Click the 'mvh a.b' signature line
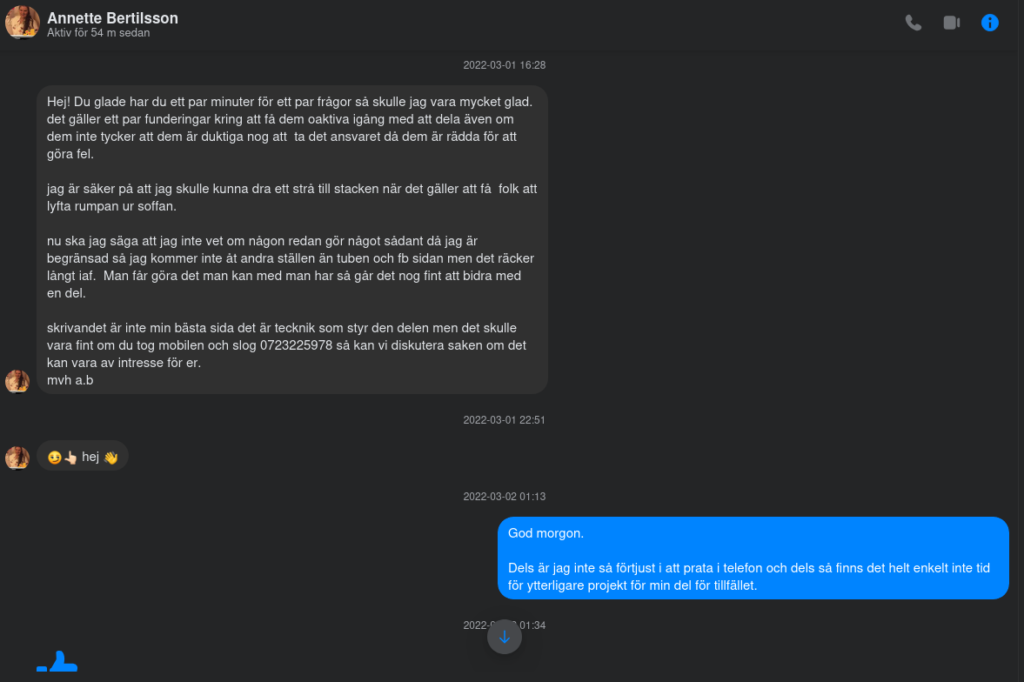The image size is (1024, 682). tap(70, 380)
